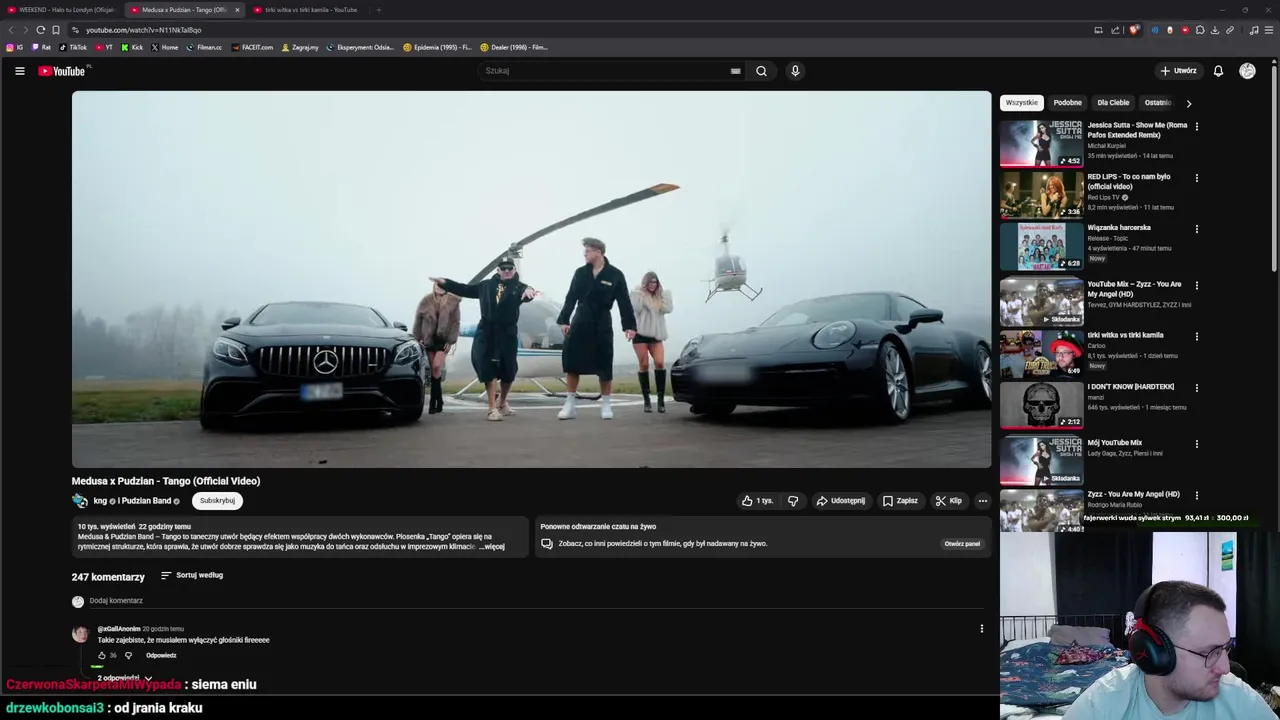
Task: Click the Utwórz create button
Action: click(1178, 71)
